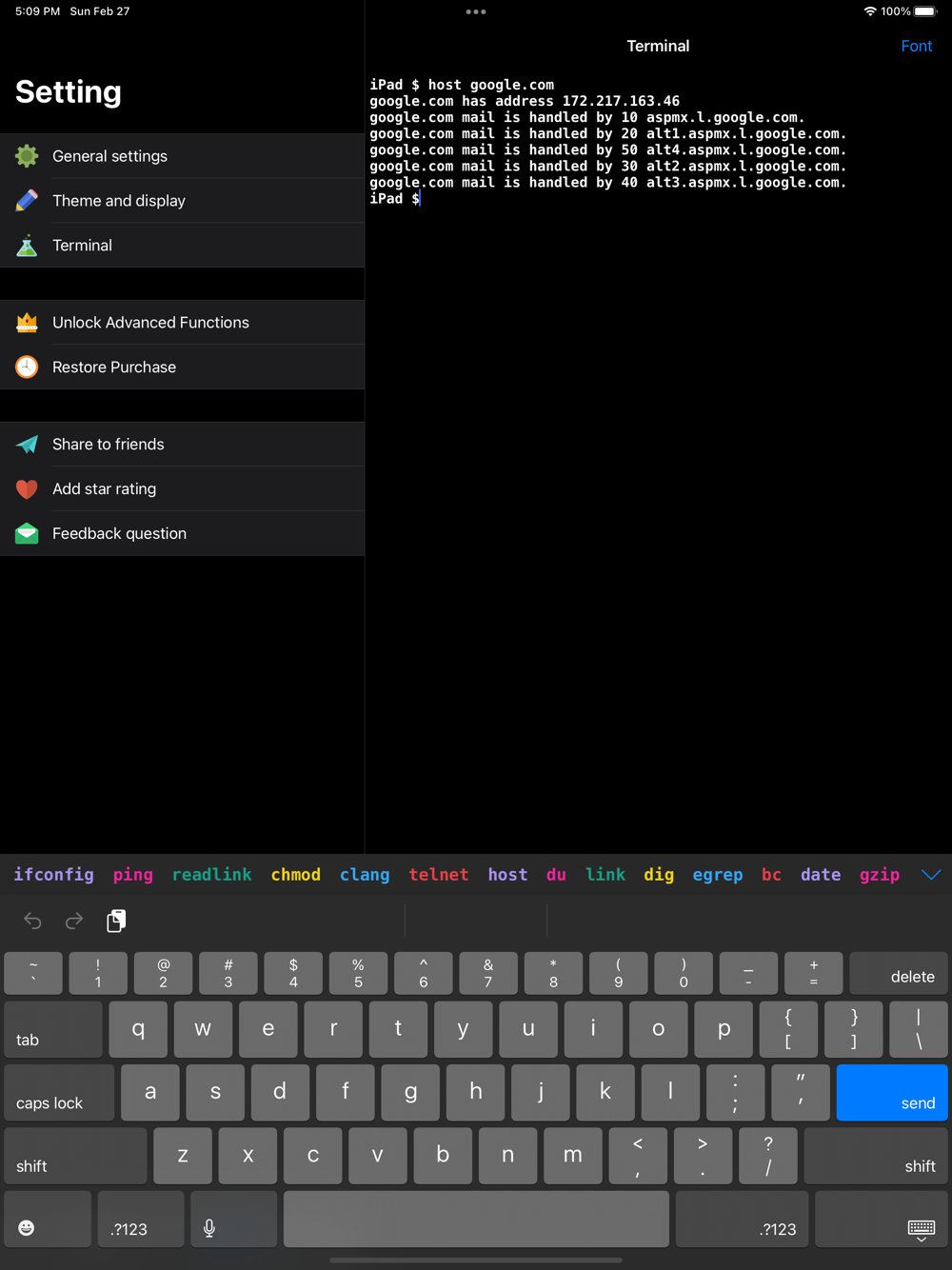Tap the question mark slash key
Viewport: 952px width, 1270px height.
[x=768, y=1156]
